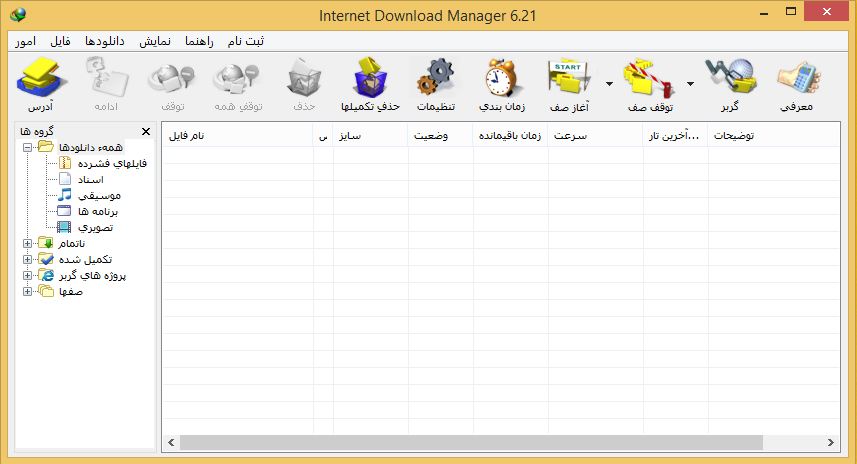
Task: Open the دانلودها menu
Action: 105,42
